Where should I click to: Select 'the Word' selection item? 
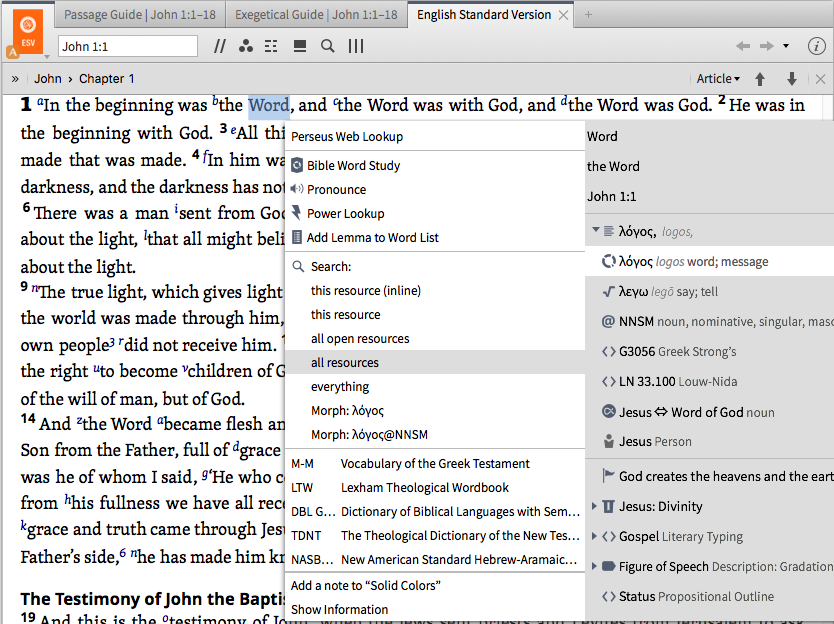point(710,166)
